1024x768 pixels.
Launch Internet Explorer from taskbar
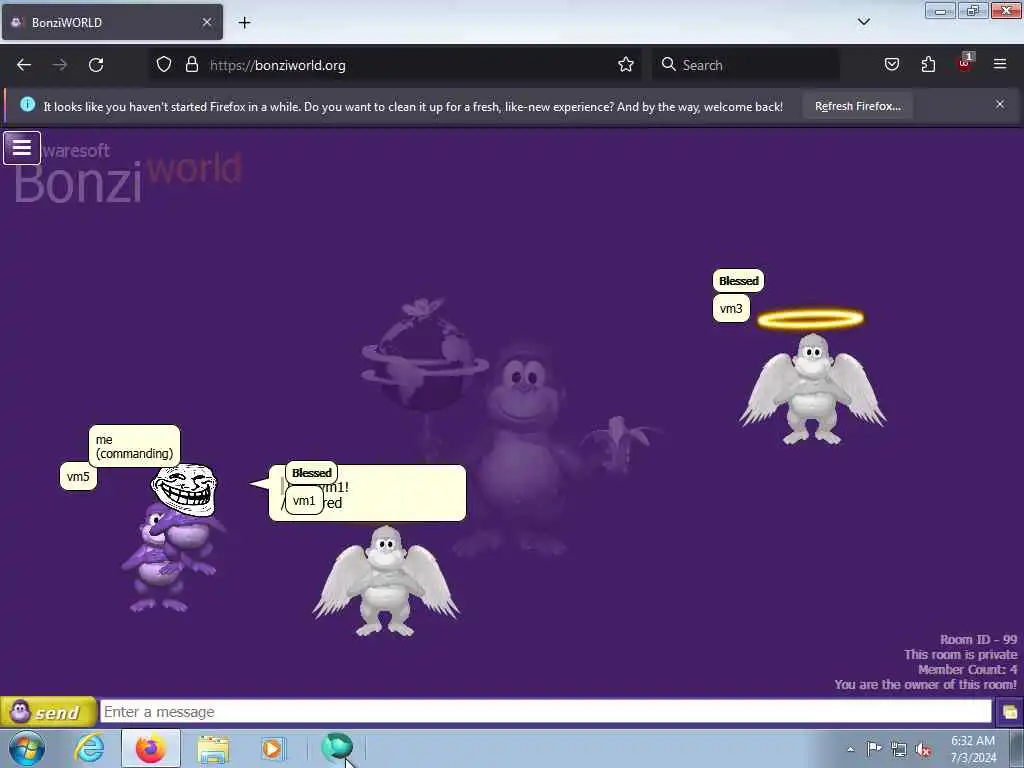point(89,749)
